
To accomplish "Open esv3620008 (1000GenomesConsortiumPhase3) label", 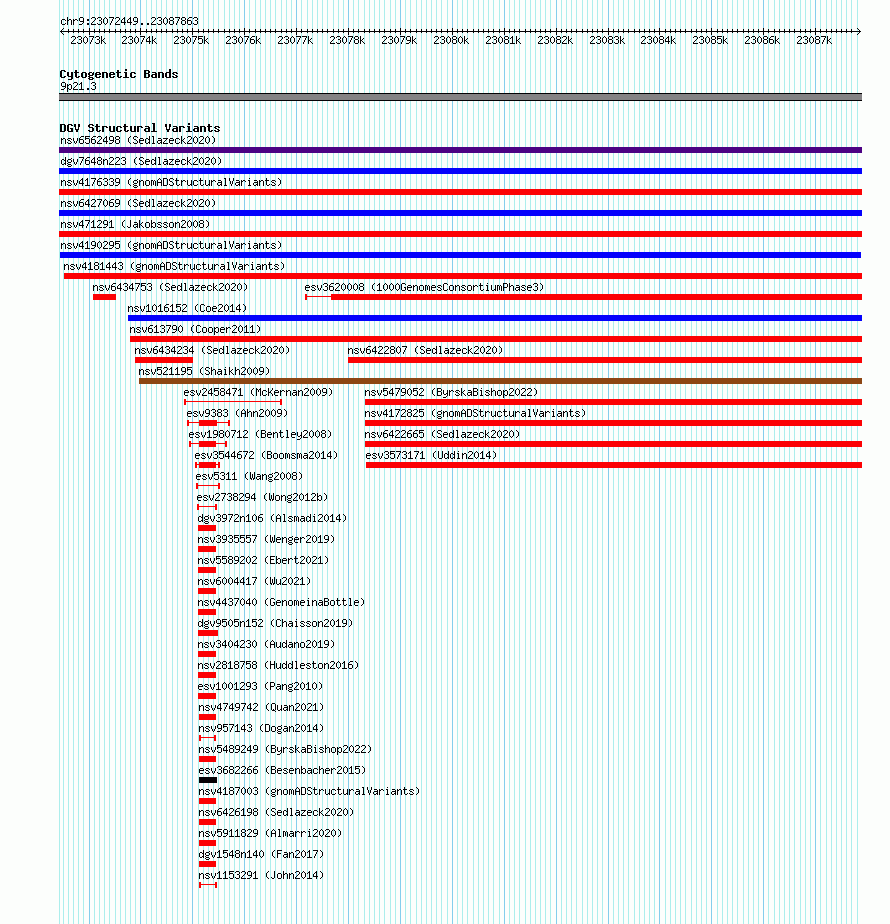I will (x=424, y=288).
